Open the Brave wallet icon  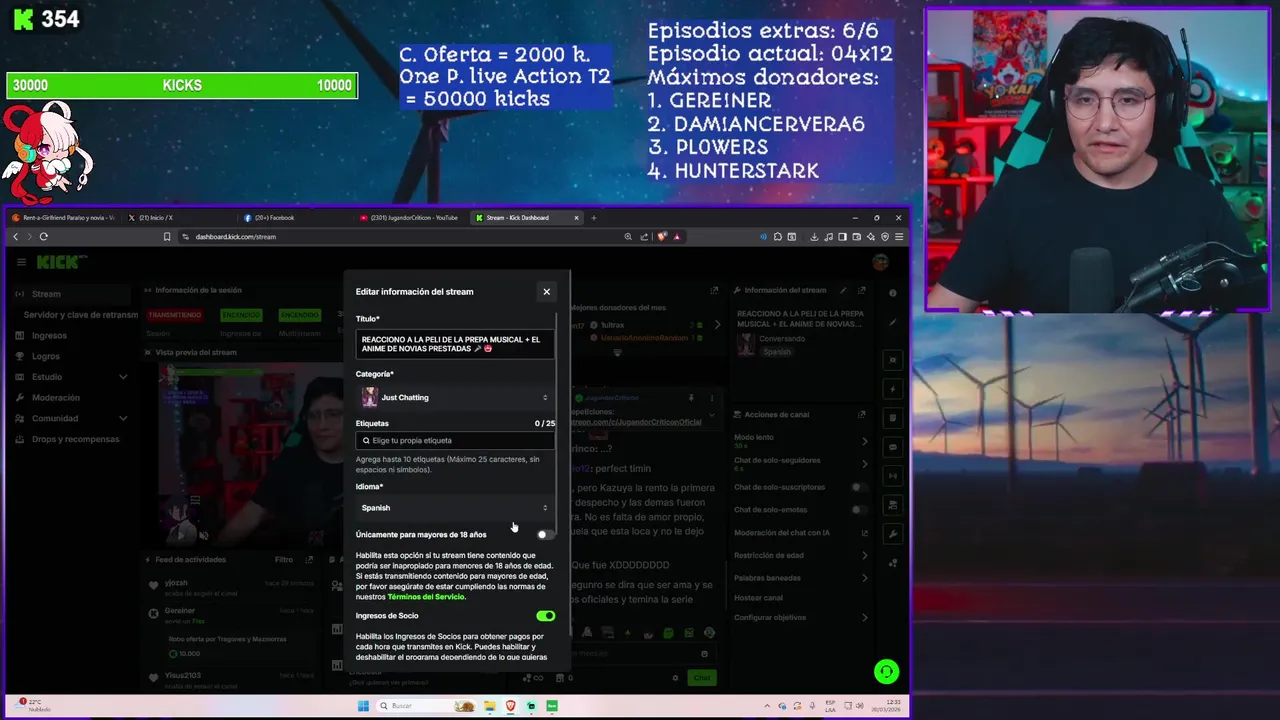tap(857, 237)
